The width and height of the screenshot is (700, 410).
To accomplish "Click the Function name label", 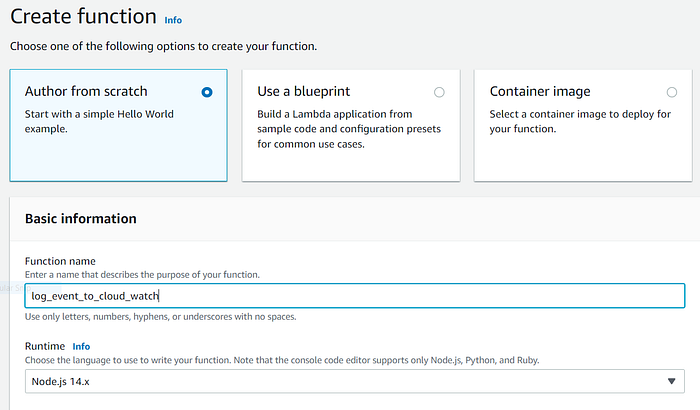I will pos(60,261).
